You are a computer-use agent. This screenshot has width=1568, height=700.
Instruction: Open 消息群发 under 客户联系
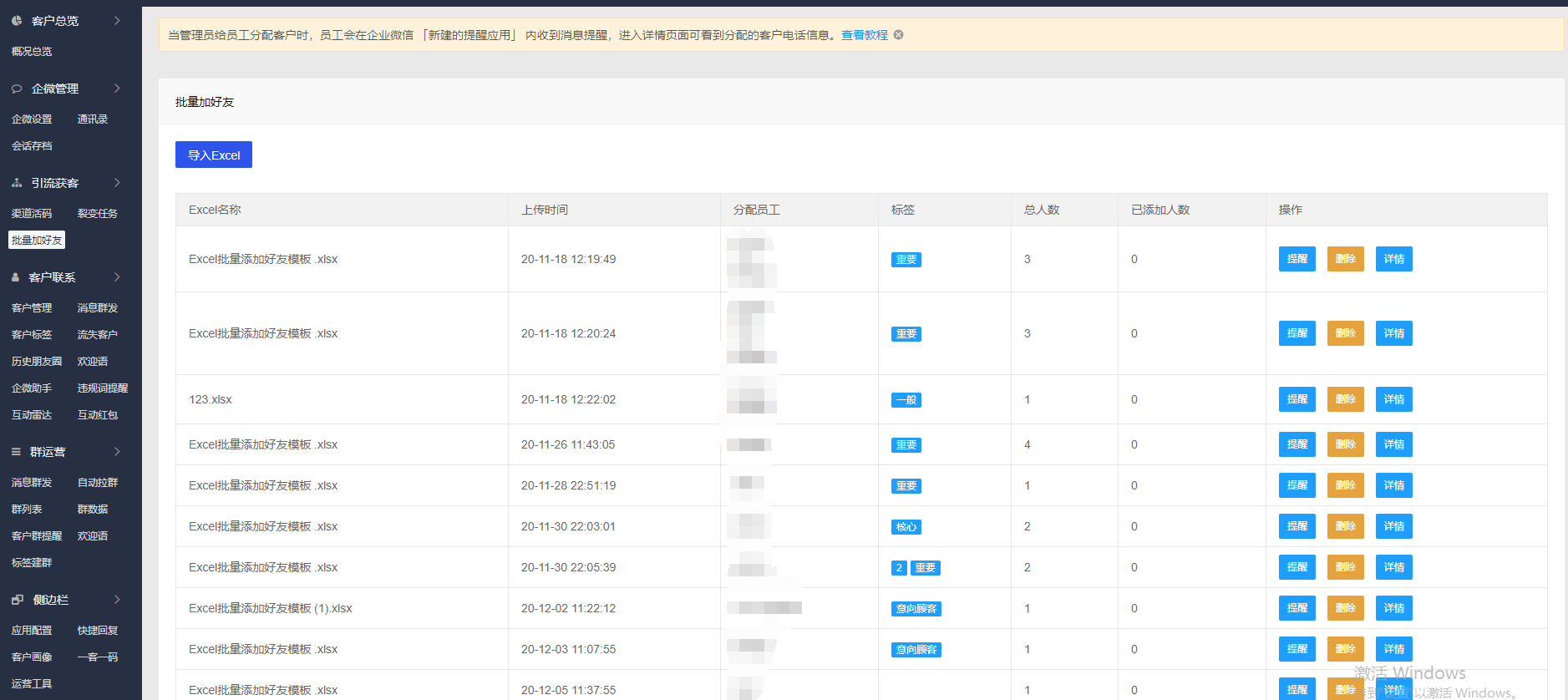click(x=98, y=308)
